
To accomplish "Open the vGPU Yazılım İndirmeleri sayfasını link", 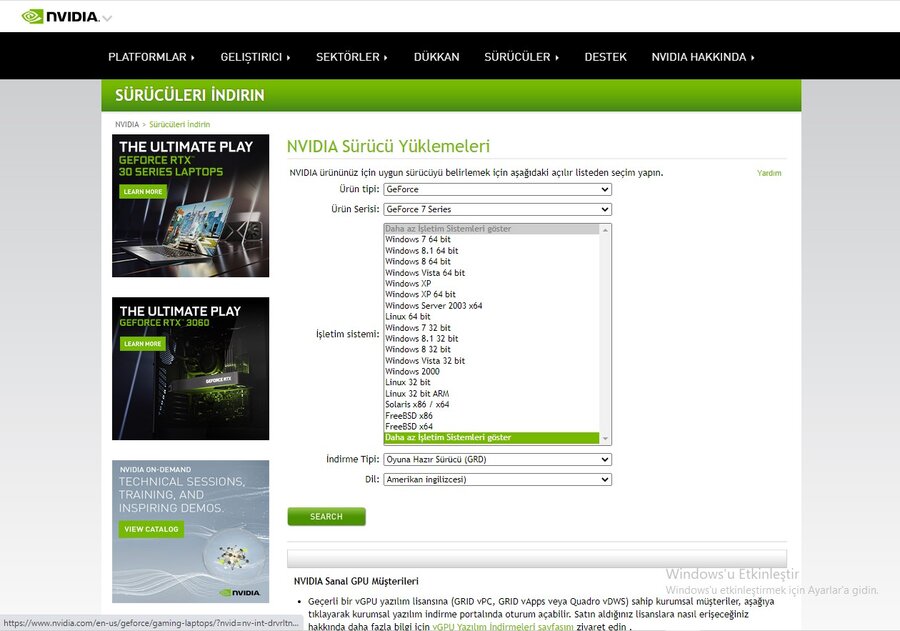I will click(503, 626).
